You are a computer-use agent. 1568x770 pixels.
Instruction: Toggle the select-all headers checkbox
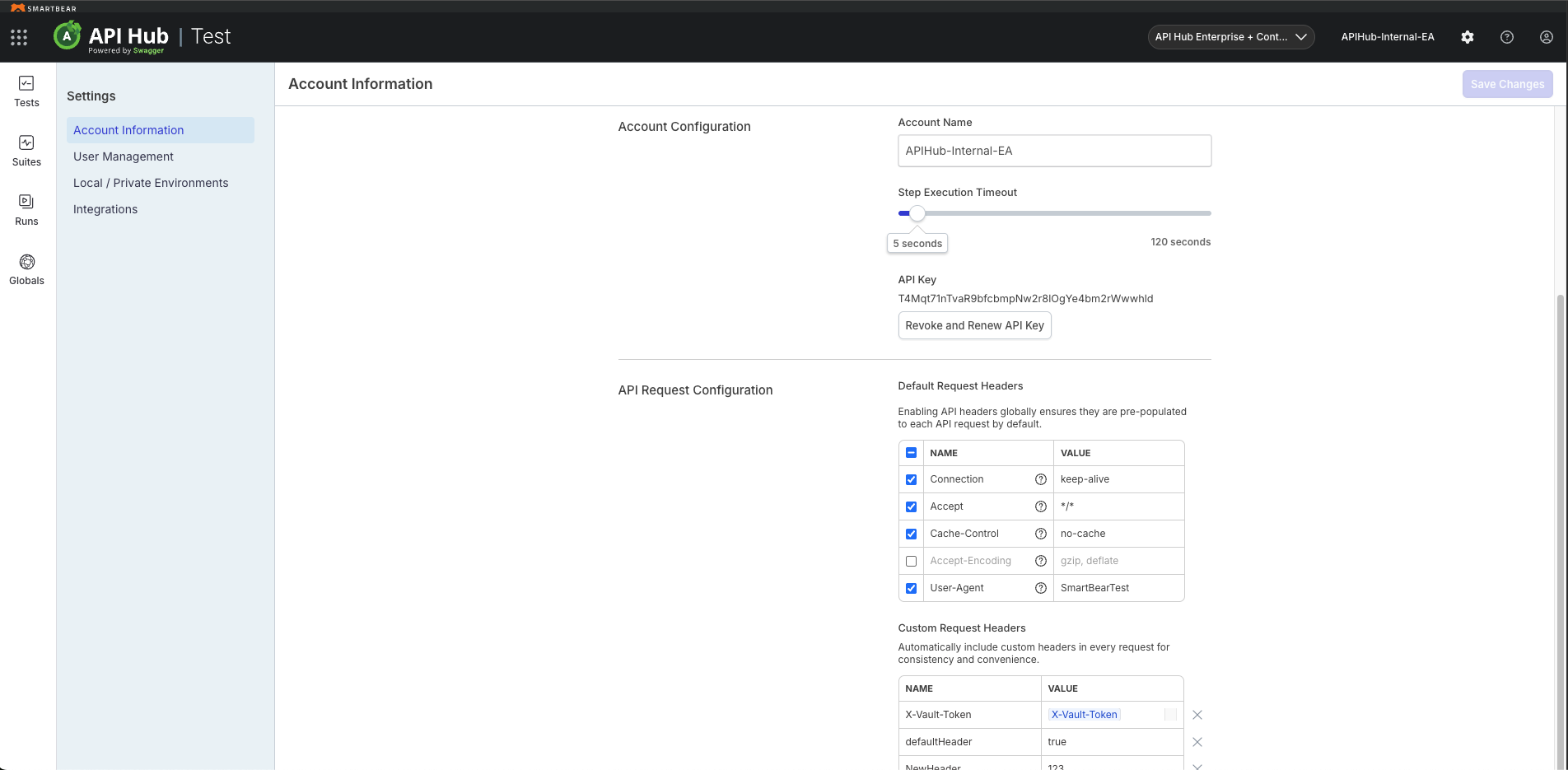[x=911, y=453]
